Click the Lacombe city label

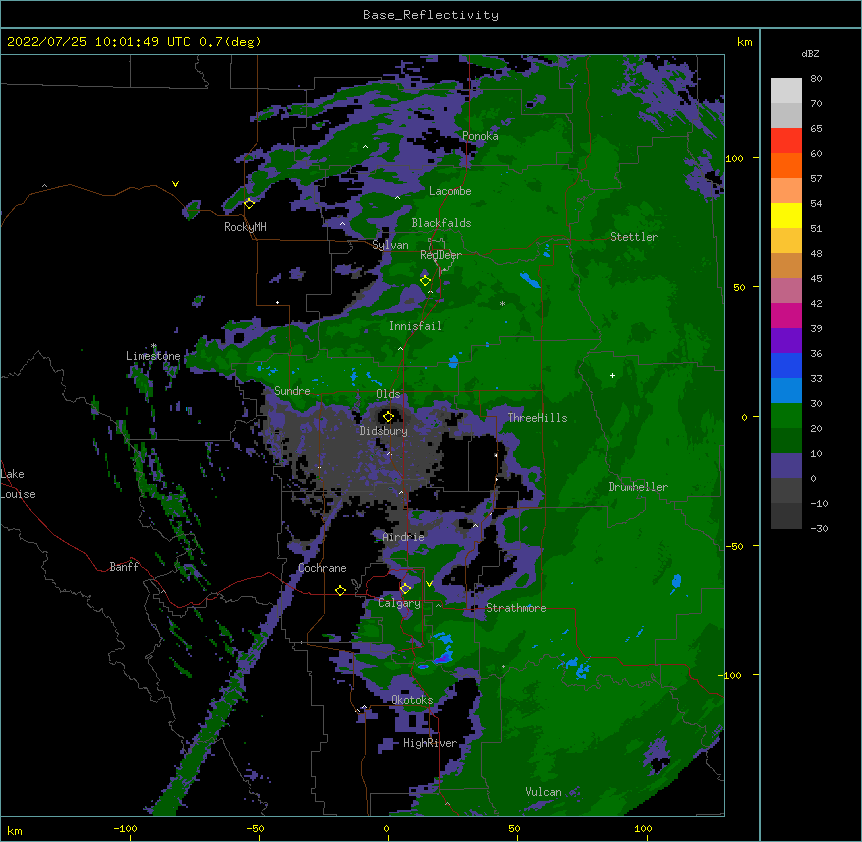click(450, 191)
